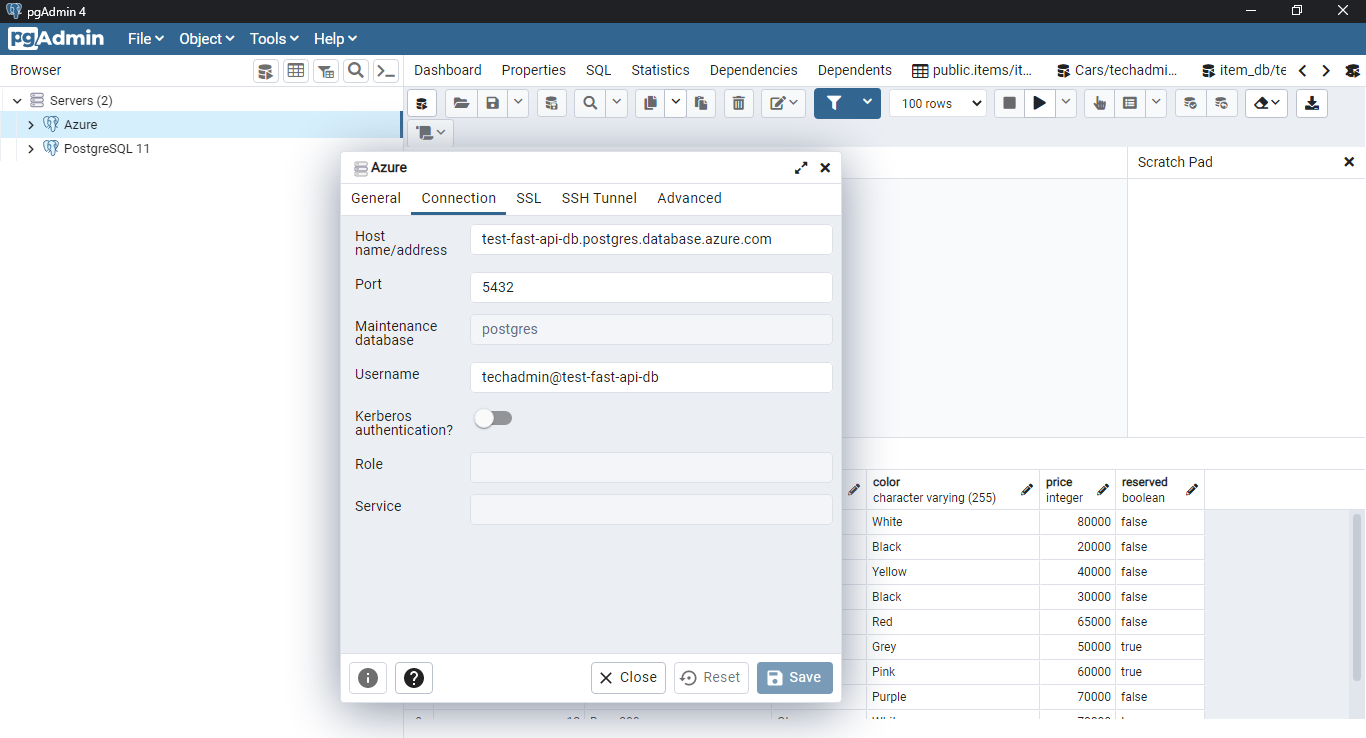Click the Clear eraser icon

1266,103
